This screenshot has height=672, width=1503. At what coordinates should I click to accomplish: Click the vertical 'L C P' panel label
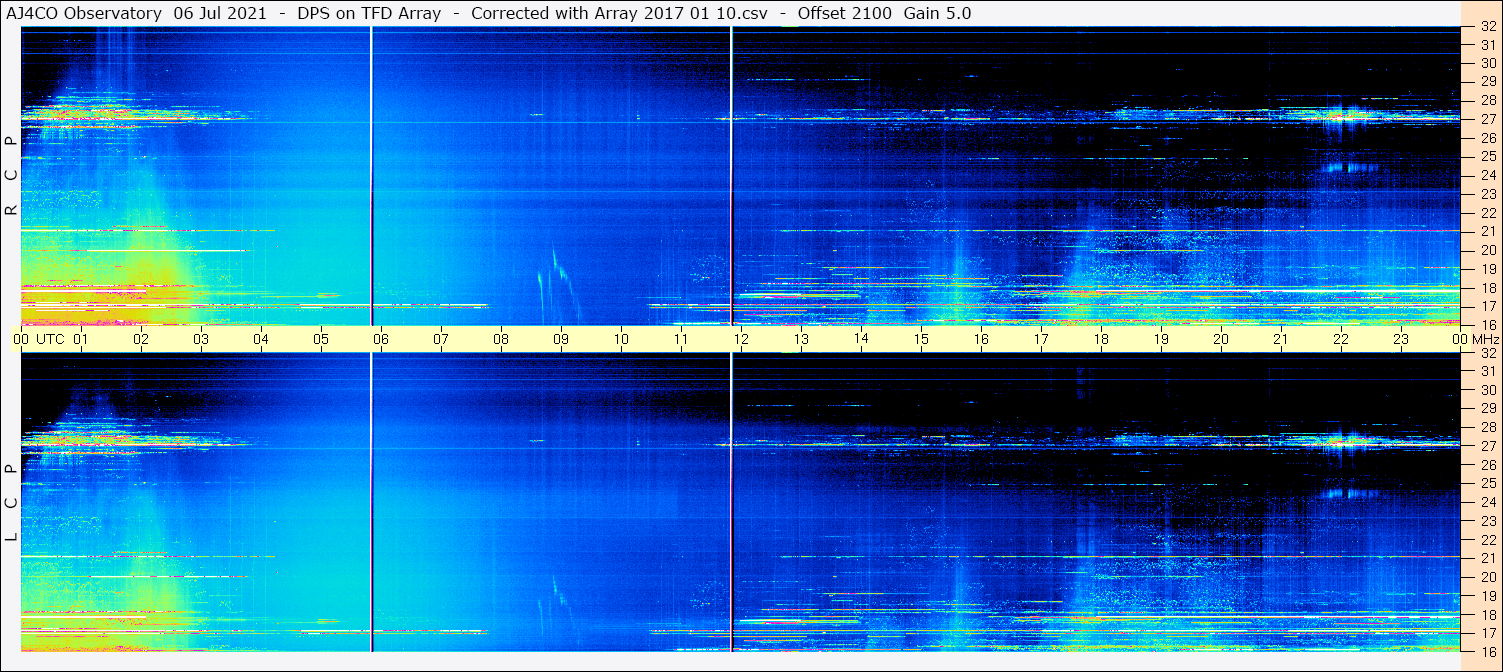coord(11,503)
